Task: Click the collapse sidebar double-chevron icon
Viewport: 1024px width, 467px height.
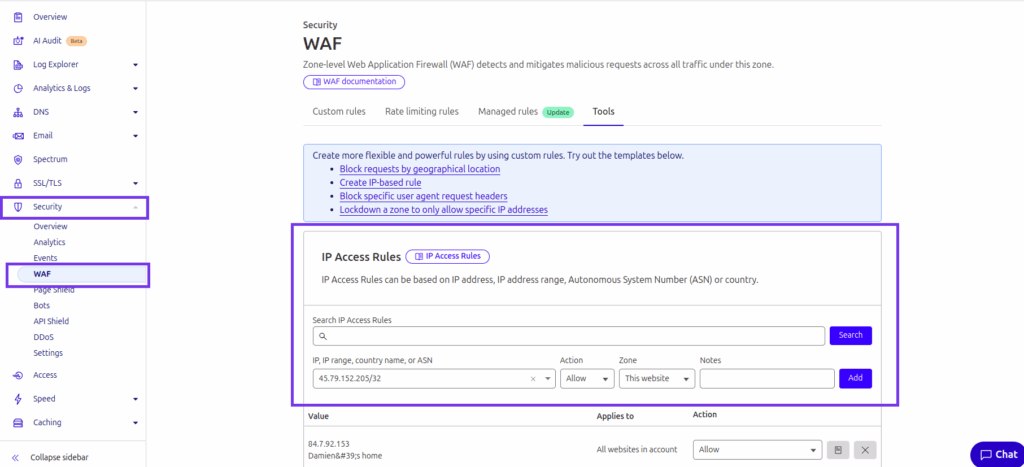Action: (16, 458)
